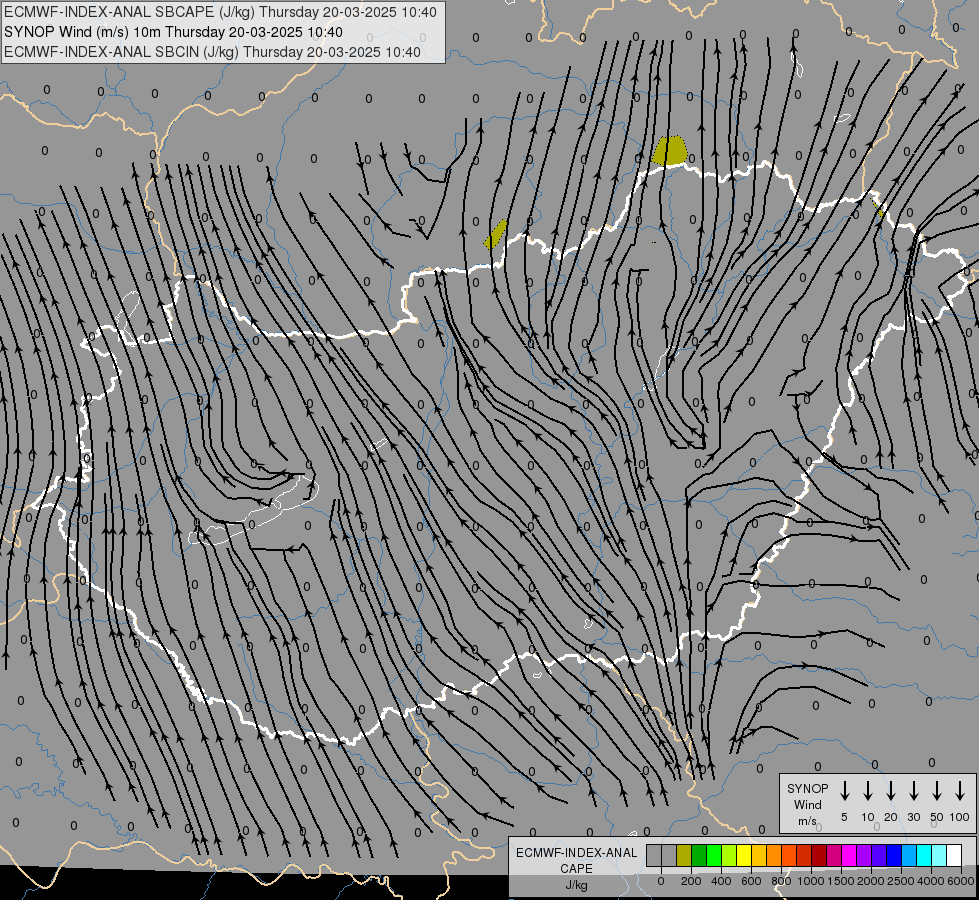Image resolution: width=979 pixels, height=900 pixels.
Task: Click the 30 m/s wind arrow in legend
Action: [x=913, y=791]
